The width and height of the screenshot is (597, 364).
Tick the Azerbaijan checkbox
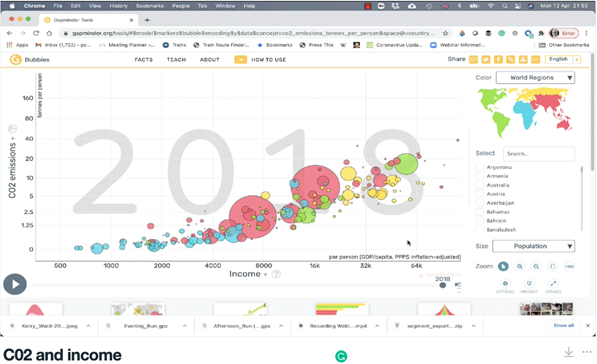point(480,203)
